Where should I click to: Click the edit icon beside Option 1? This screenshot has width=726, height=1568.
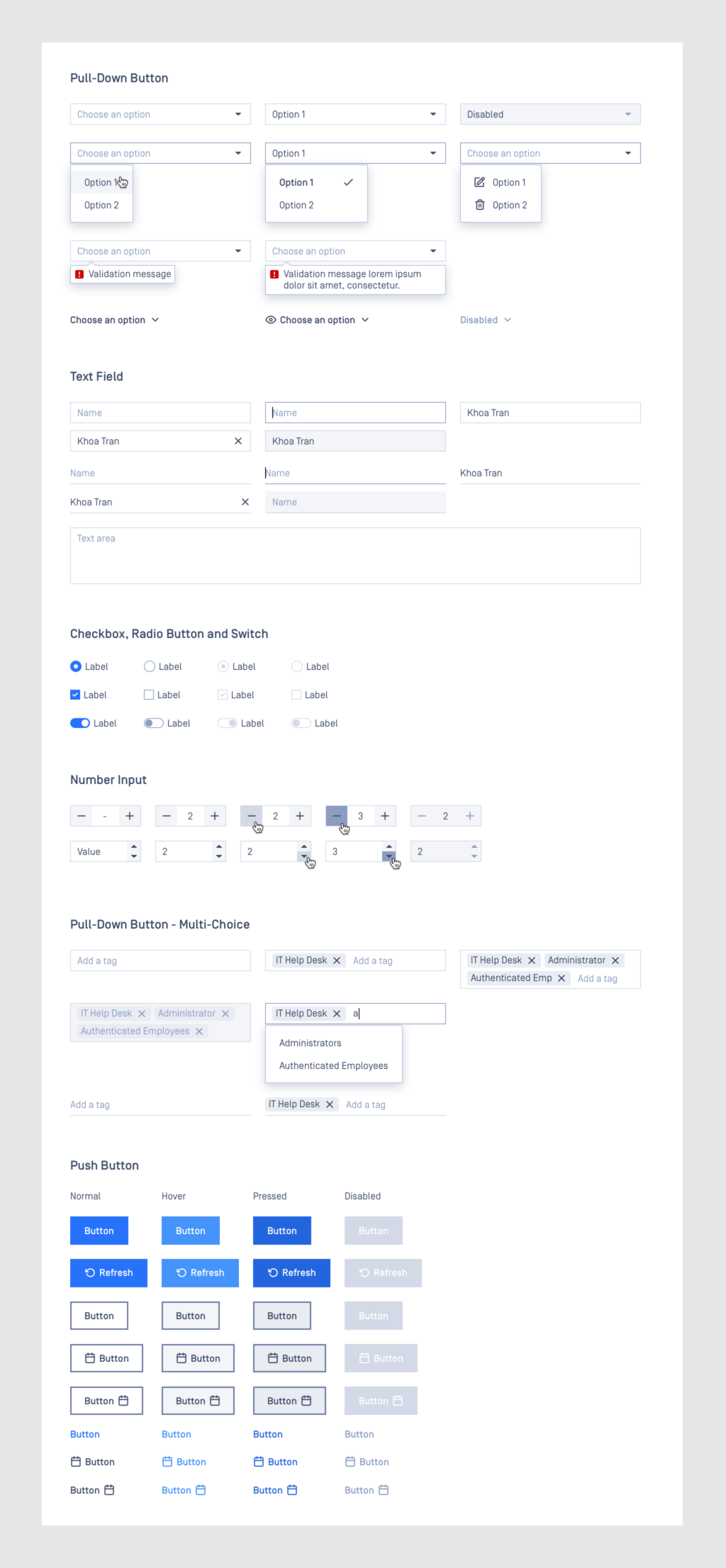479,182
